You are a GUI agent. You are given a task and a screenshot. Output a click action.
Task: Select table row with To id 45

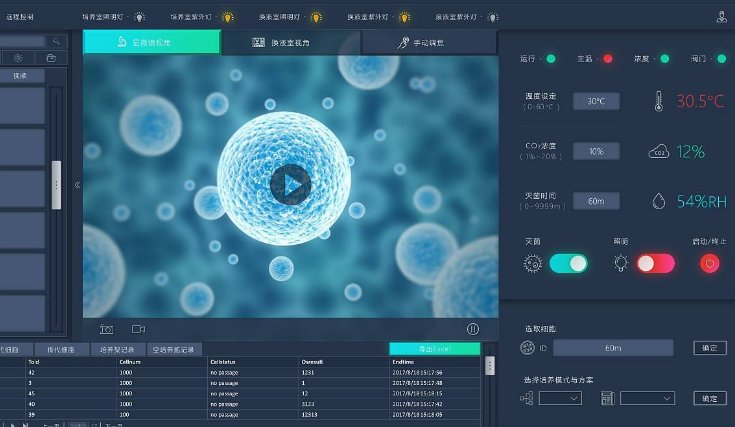(240, 394)
